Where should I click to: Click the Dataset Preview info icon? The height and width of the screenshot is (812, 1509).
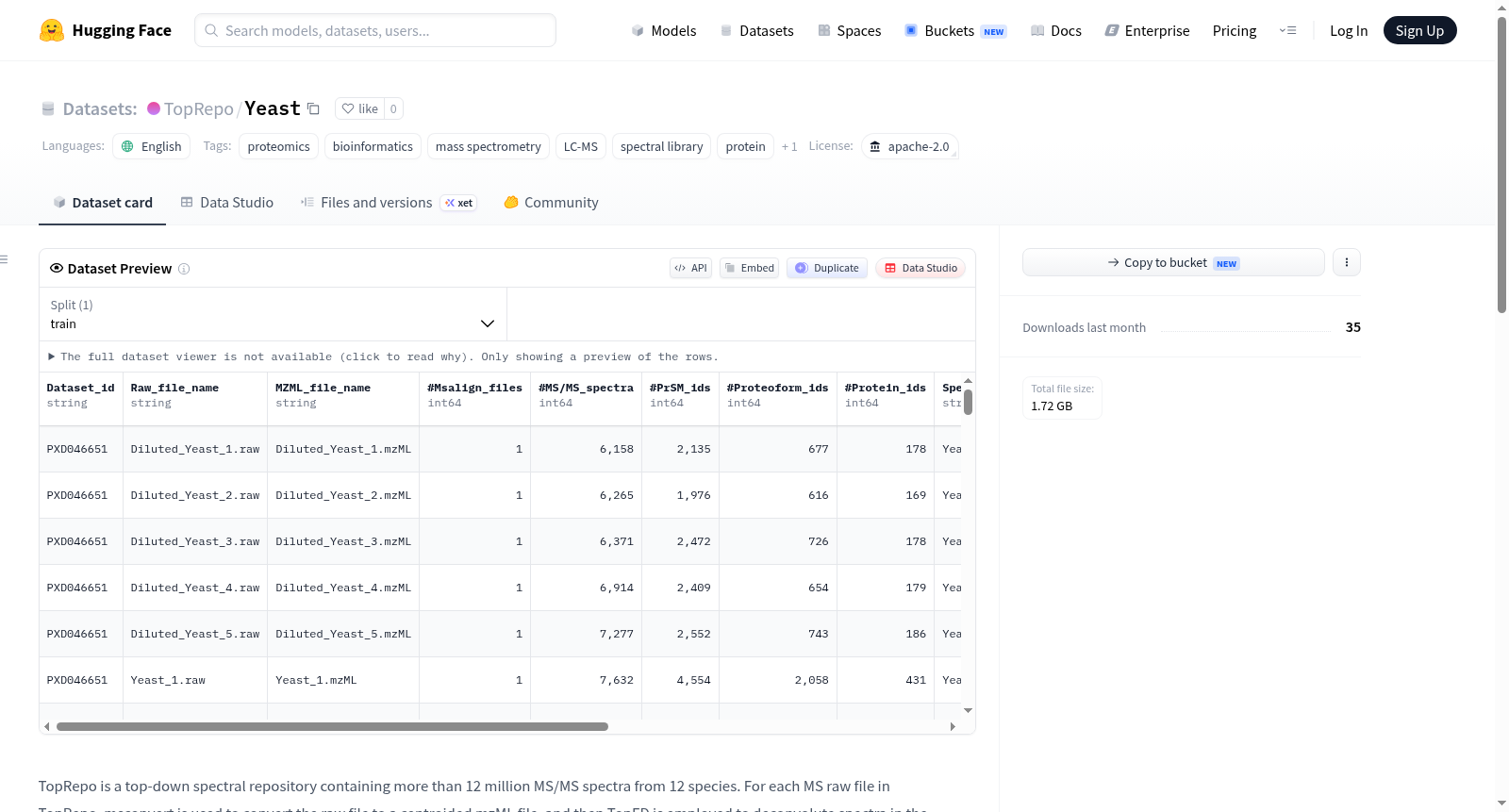(184, 269)
